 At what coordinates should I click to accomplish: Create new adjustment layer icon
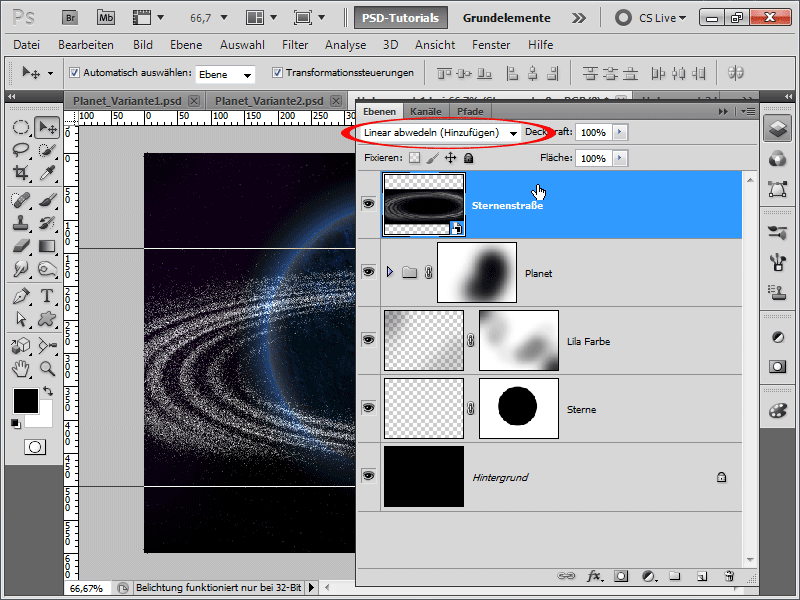click(648, 577)
